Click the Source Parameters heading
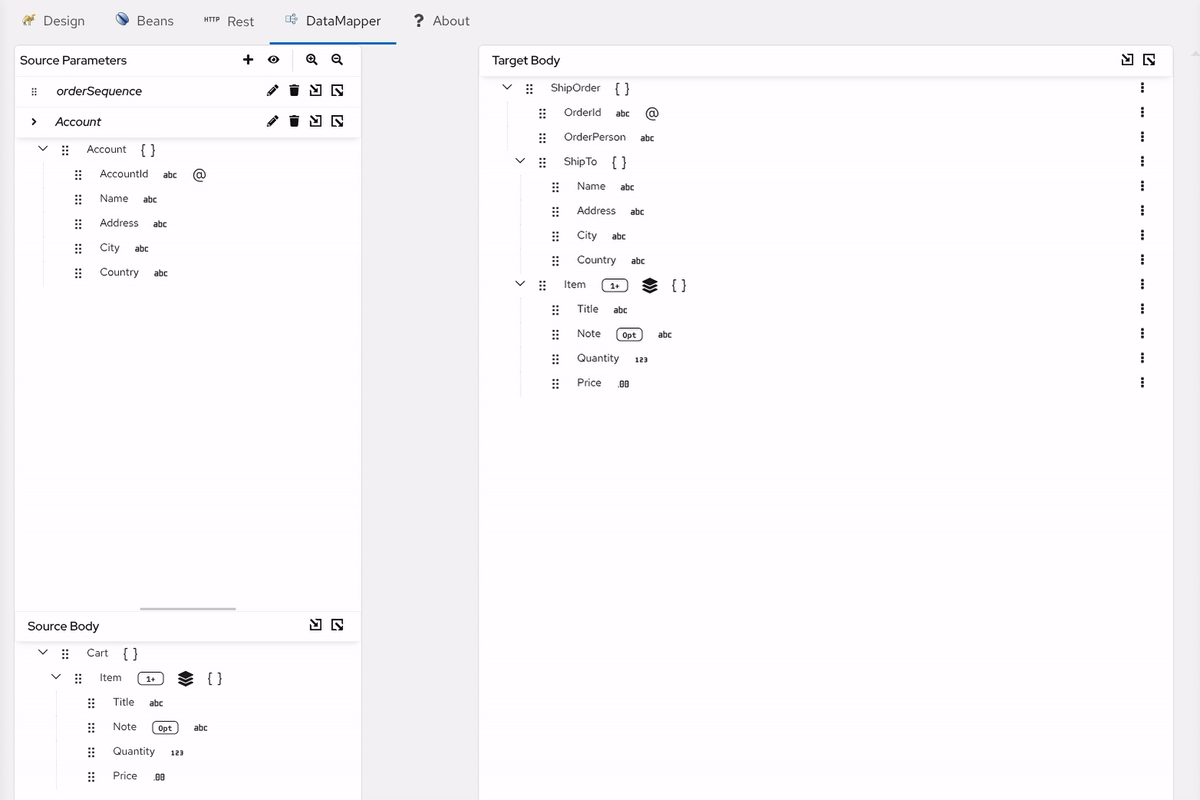 pos(73,60)
